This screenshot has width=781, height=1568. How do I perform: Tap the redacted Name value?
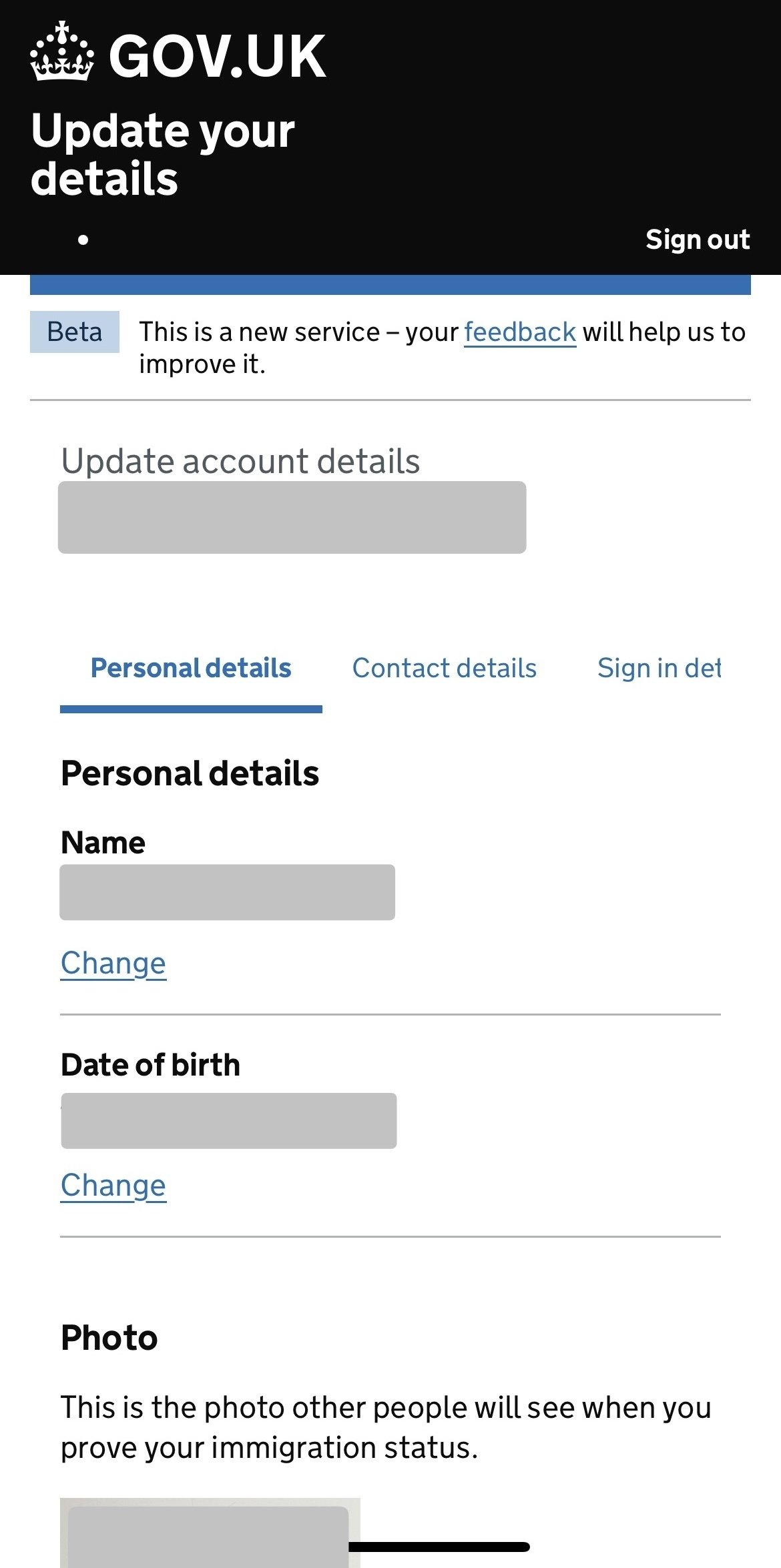tap(227, 892)
